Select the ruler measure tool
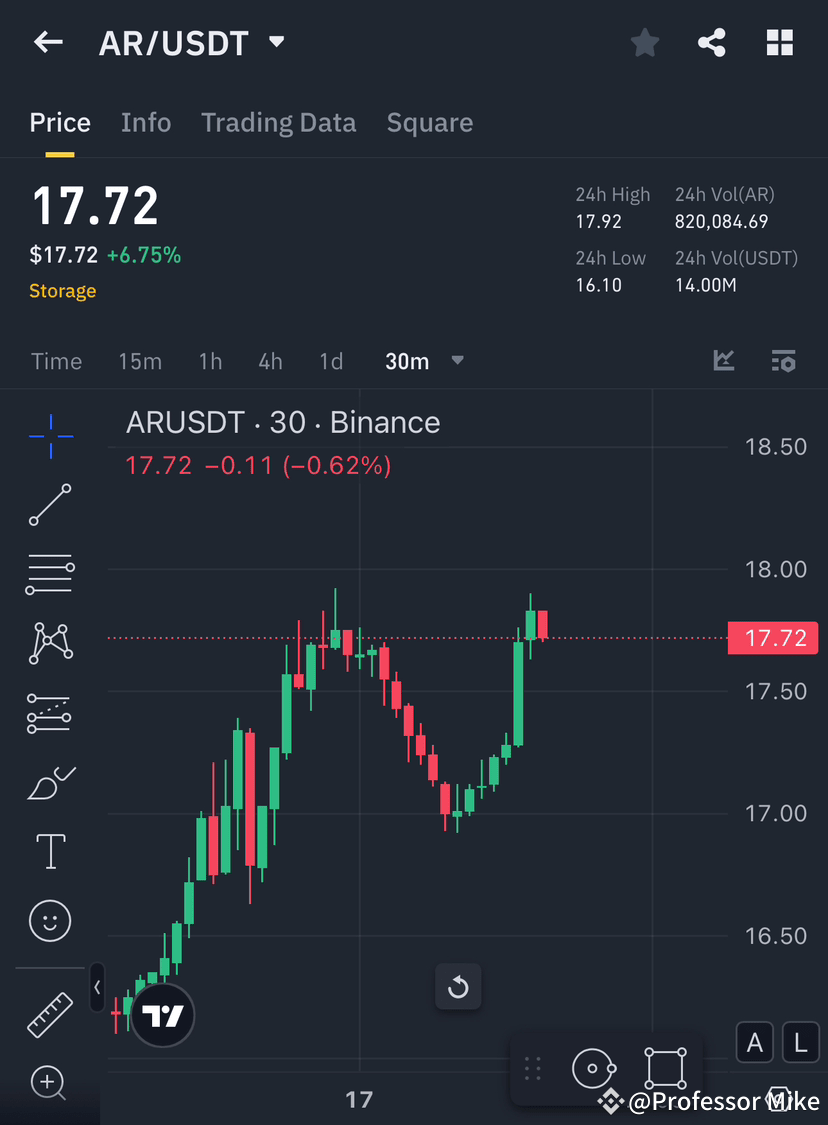Screen dimensions: 828x1125 coord(50,1014)
